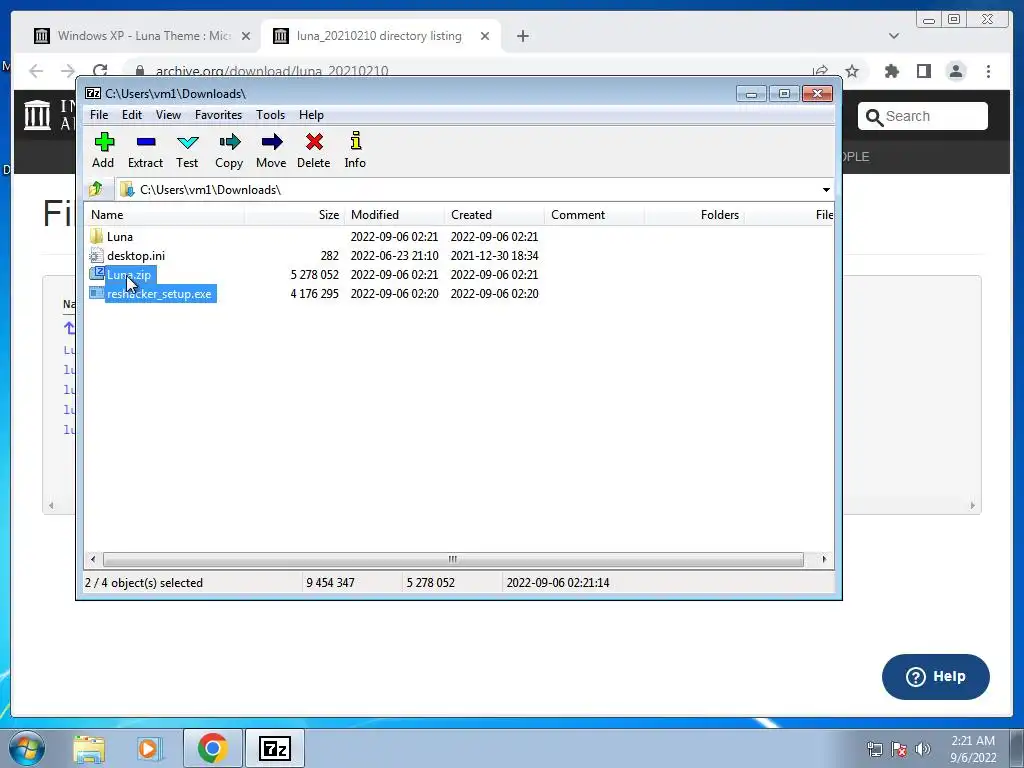Sort by the Created column header
The image size is (1024, 768).
(494, 215)
